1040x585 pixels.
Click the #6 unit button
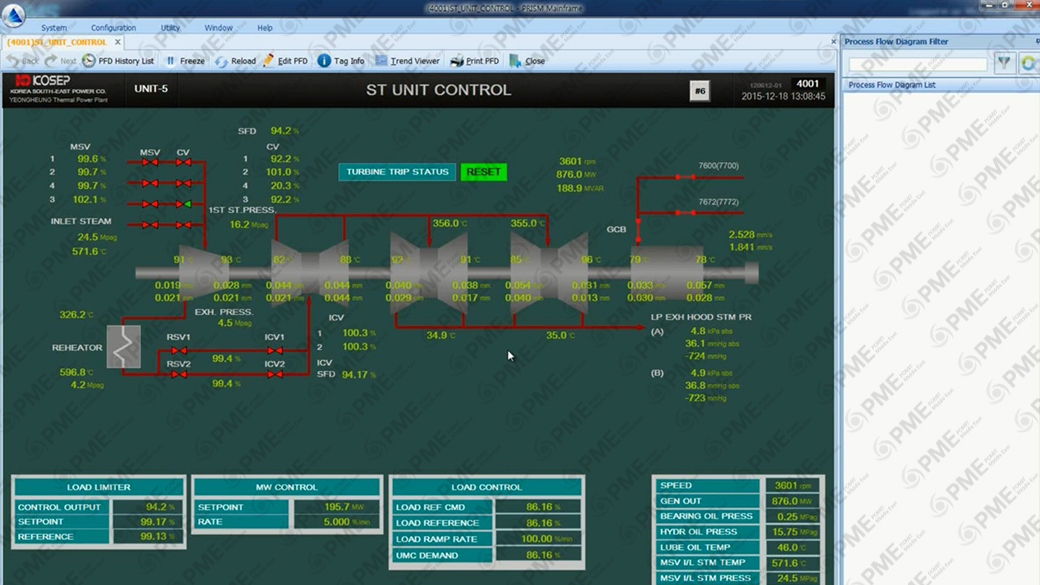700,91
